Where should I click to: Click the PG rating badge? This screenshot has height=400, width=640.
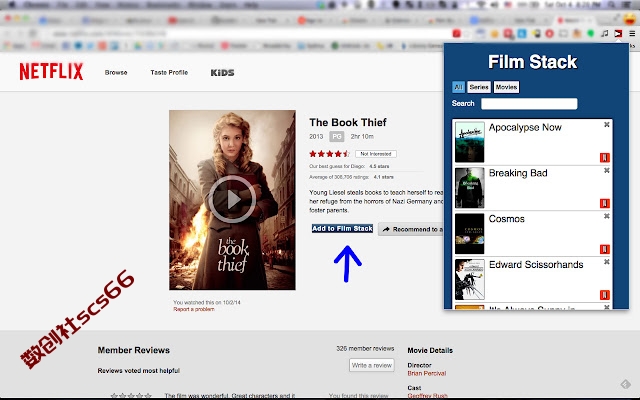(x=337, y=136)
